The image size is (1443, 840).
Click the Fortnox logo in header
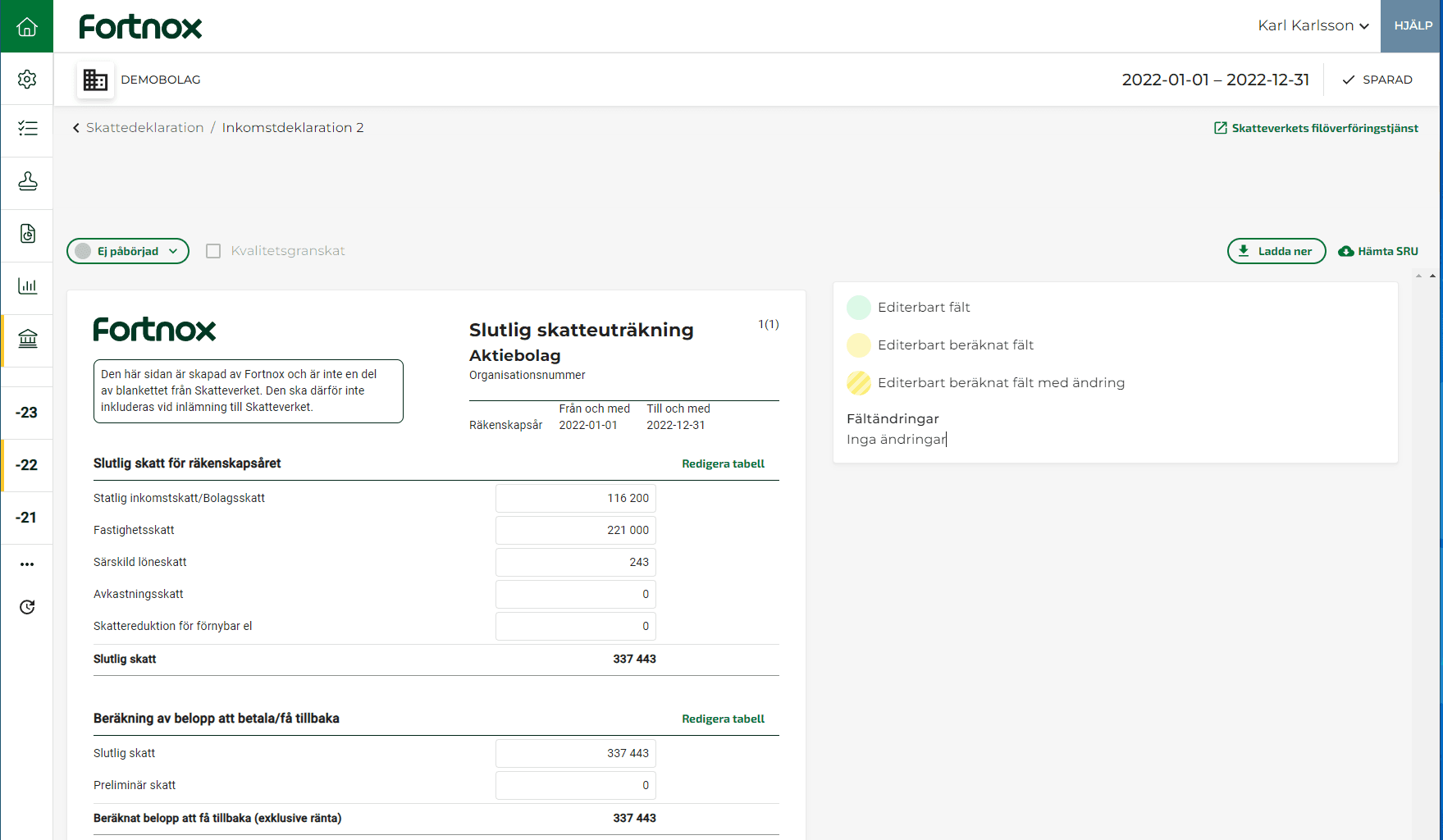(140, 27)
